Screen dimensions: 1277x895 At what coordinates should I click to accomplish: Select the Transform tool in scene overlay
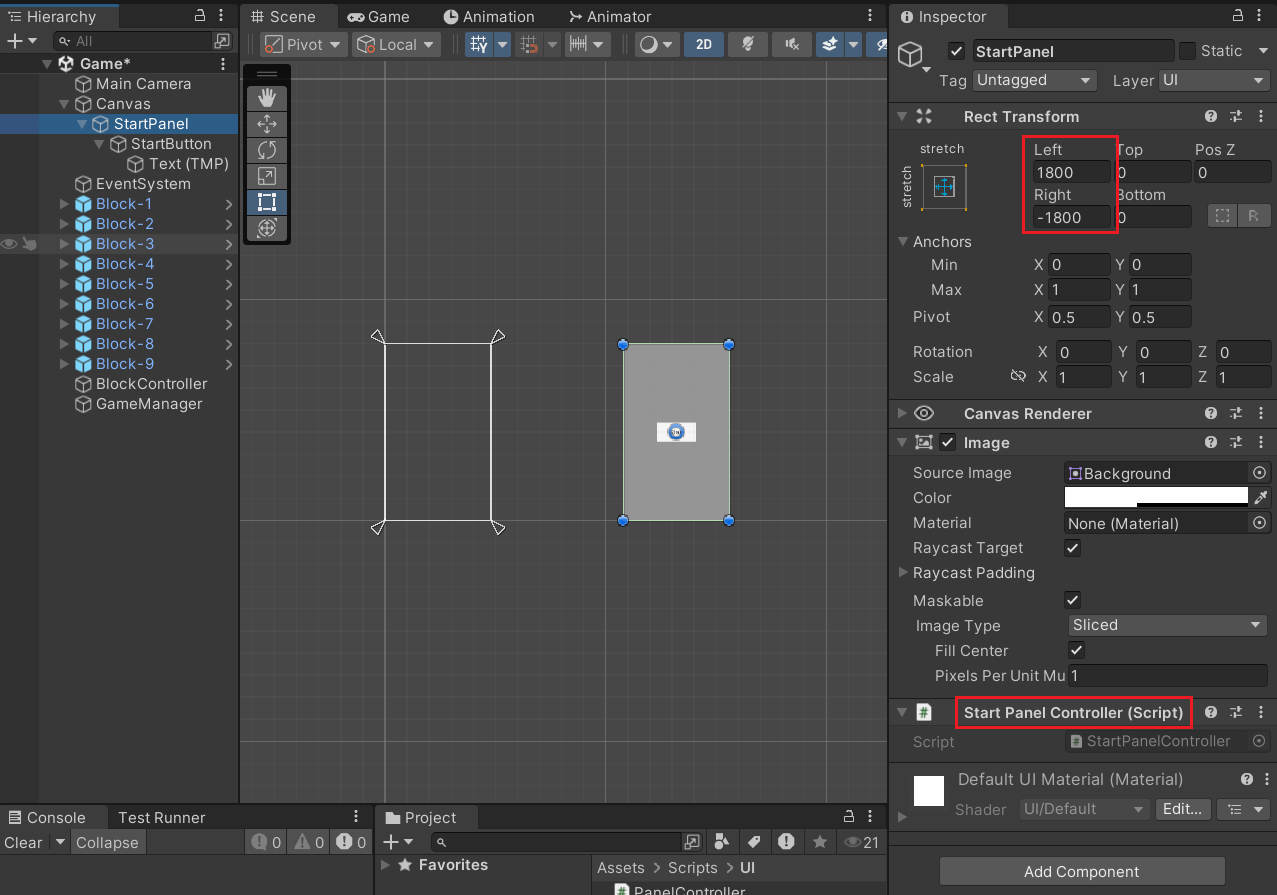click(267, 228)
